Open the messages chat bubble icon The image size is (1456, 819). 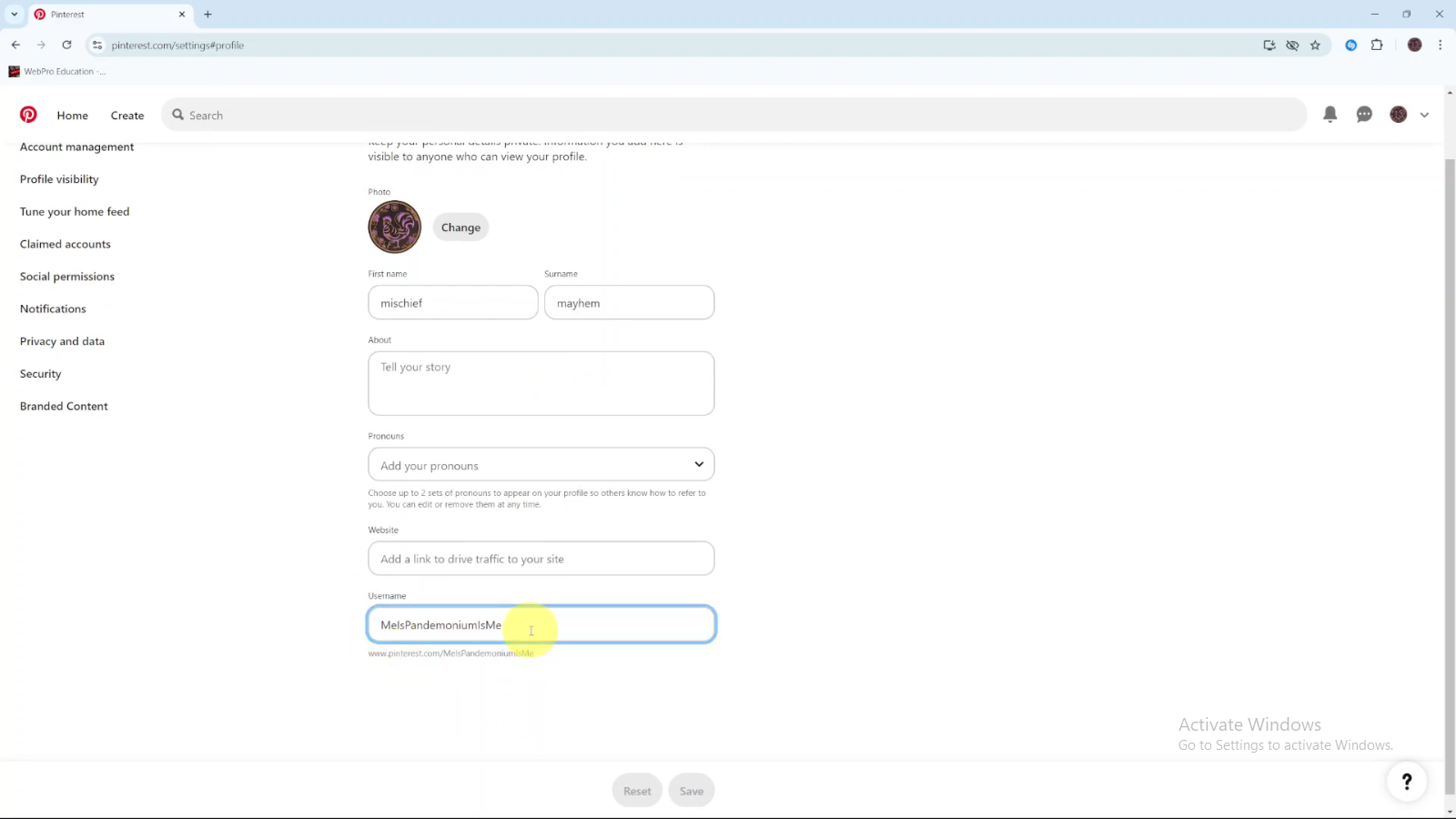1364,115
